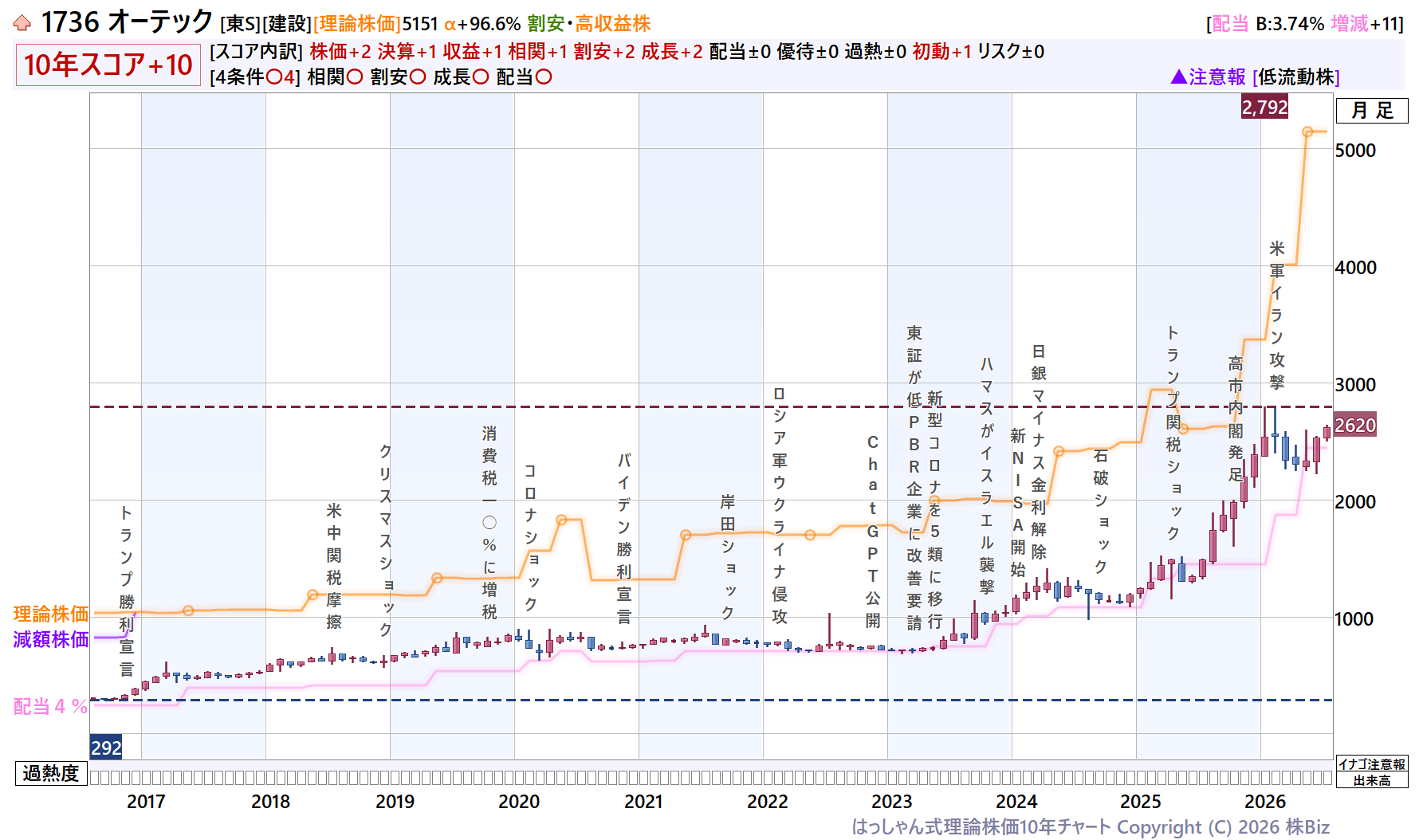The height and width of the screenshot is (840, 1419).
Task: Click the 米軍イラン攻撃 event label
Action: (x=1277, y=315)
